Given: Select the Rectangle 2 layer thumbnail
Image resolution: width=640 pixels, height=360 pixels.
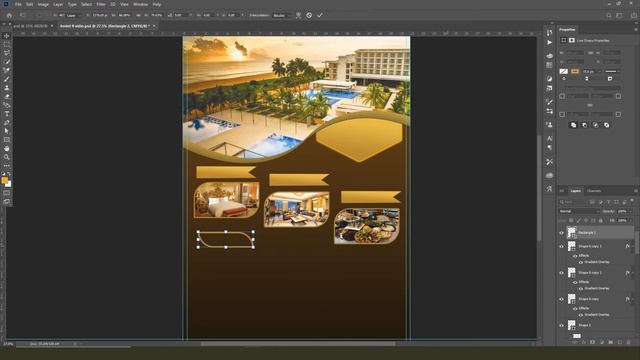Looking at the screenshot, I should tap(571, 233).
